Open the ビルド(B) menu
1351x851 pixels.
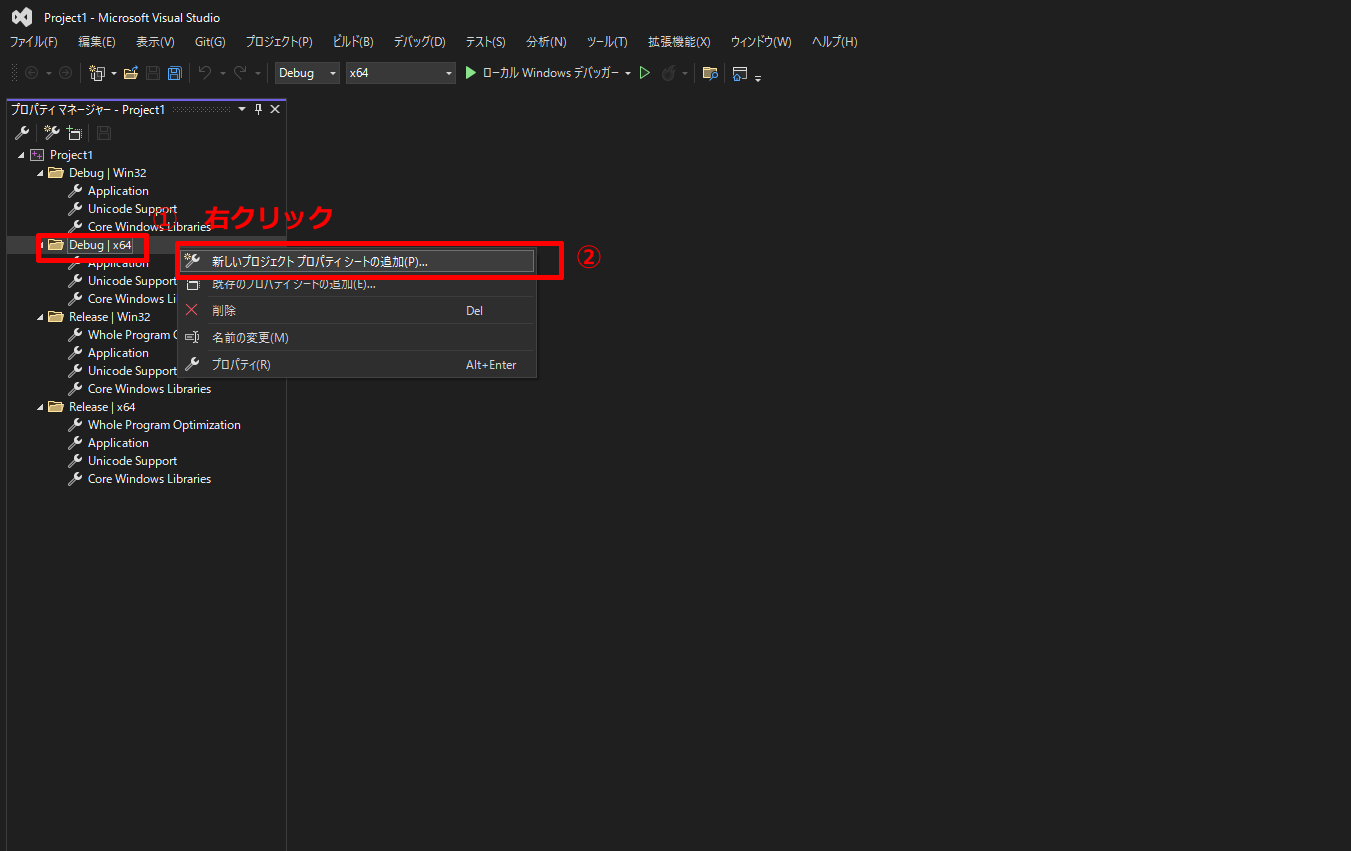pyautogui.click(x=353, y=42)
